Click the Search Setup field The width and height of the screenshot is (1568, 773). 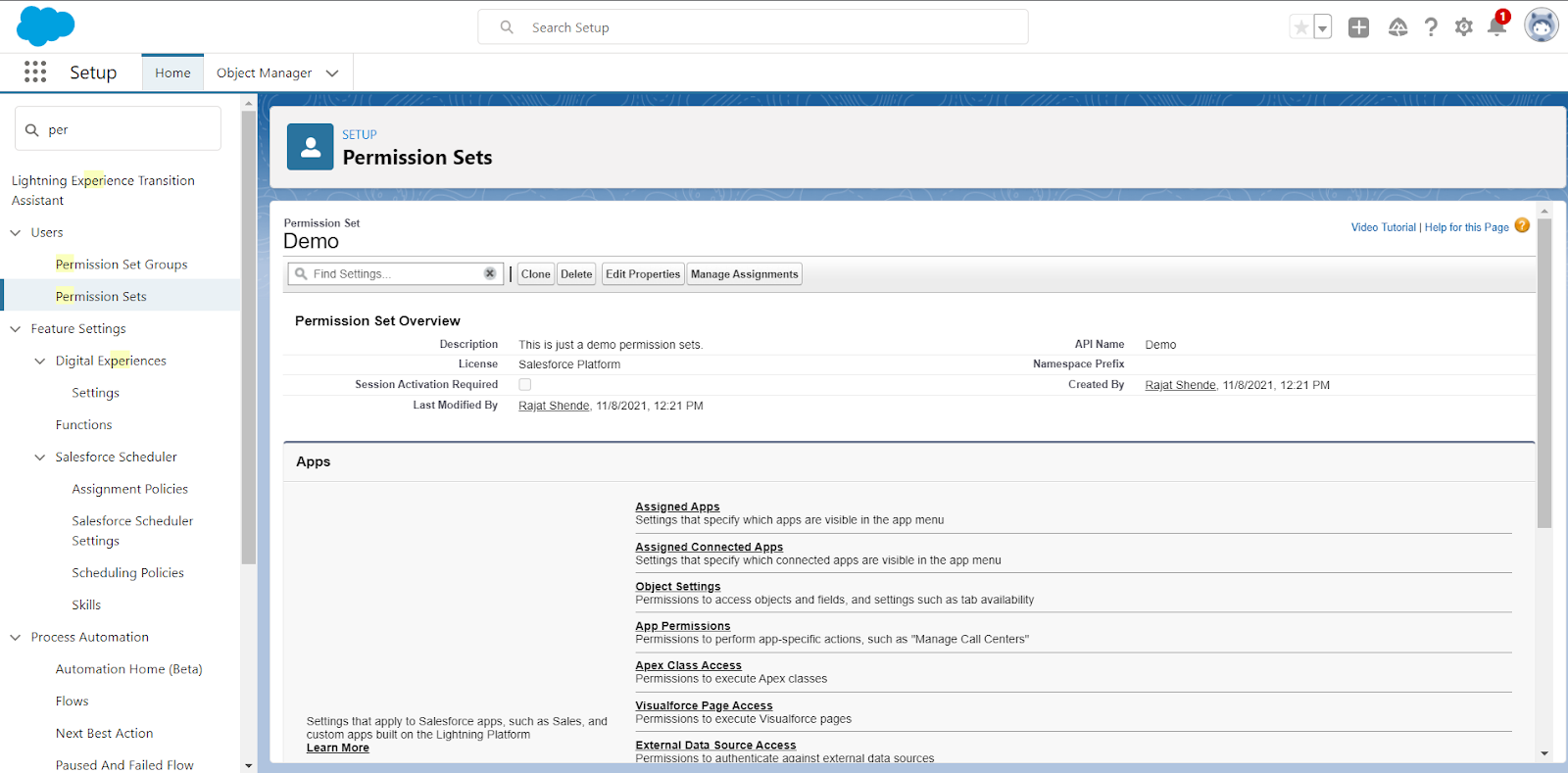pyautogui.click(x=753, y=27)
